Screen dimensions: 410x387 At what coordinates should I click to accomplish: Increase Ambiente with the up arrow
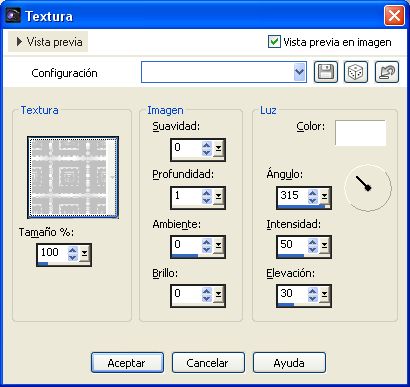click(207, 242)
